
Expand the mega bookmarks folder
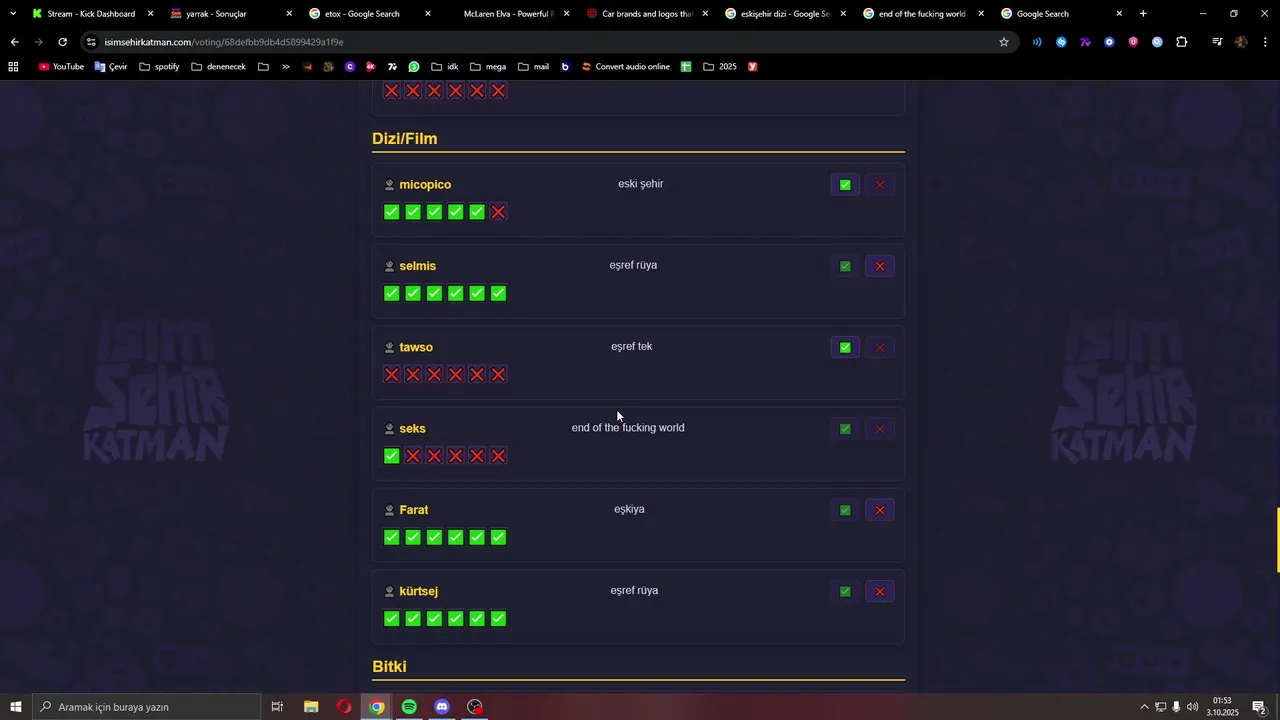click(x=488, y=67)
